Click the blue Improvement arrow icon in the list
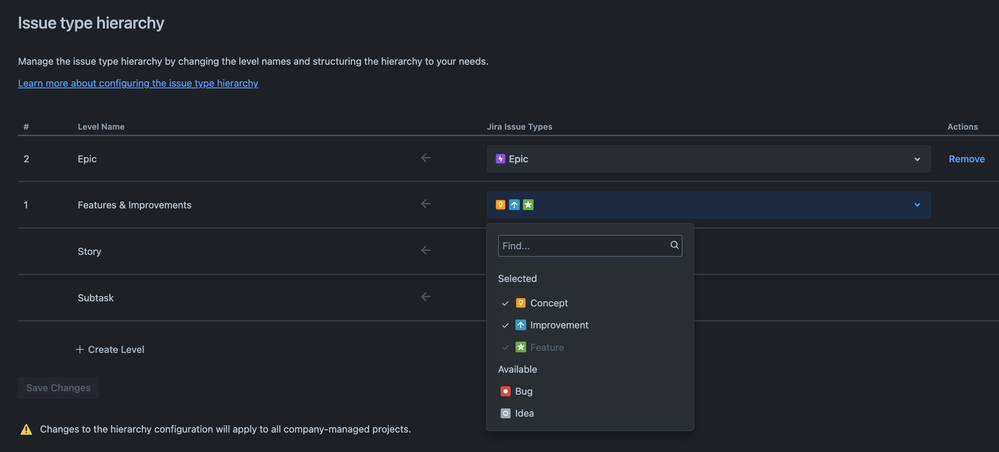 click(x=520, y=325)
